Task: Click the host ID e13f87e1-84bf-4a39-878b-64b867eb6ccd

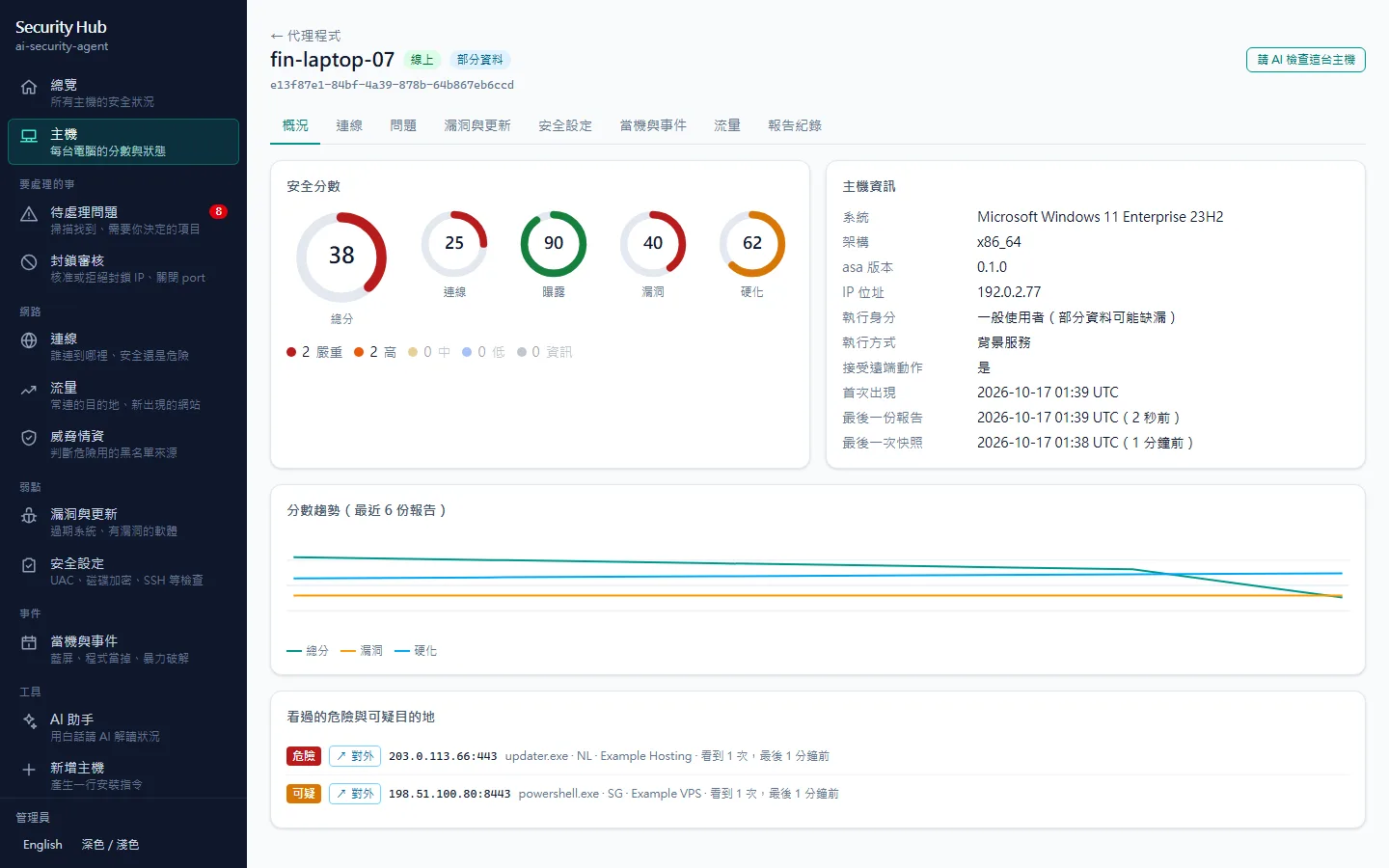Action: 392,85
